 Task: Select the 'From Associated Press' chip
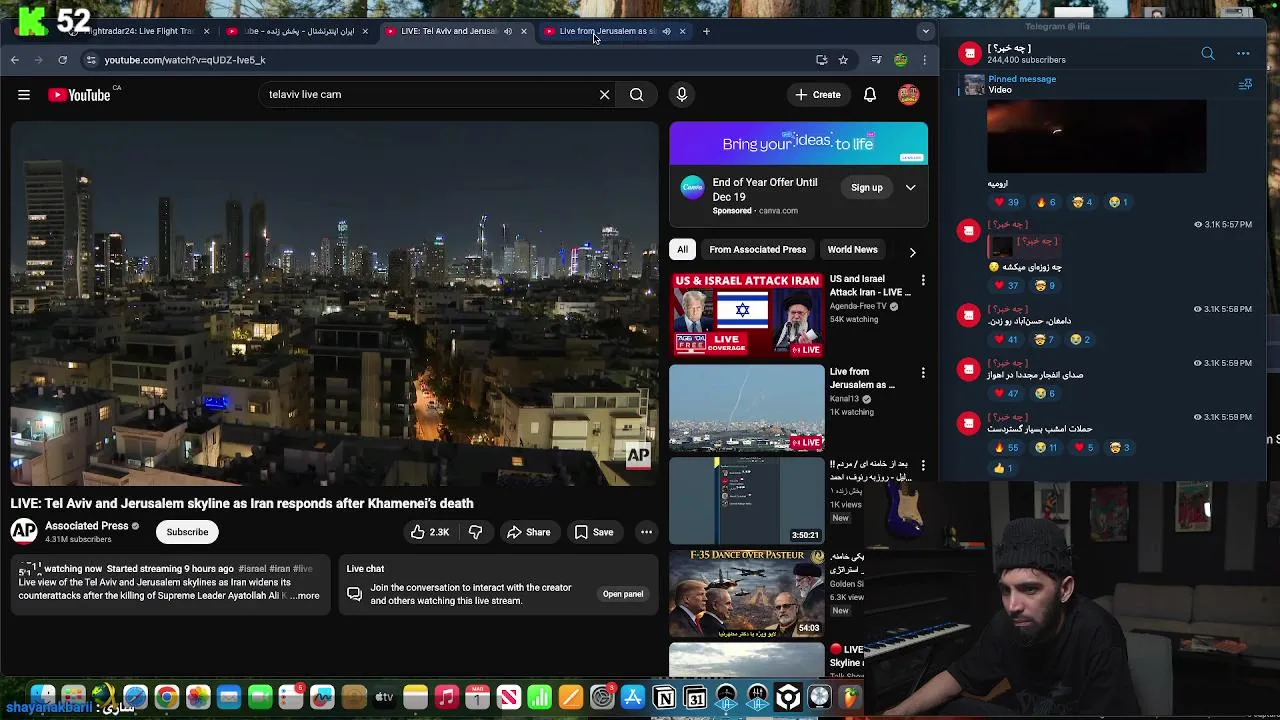(757, 250)
